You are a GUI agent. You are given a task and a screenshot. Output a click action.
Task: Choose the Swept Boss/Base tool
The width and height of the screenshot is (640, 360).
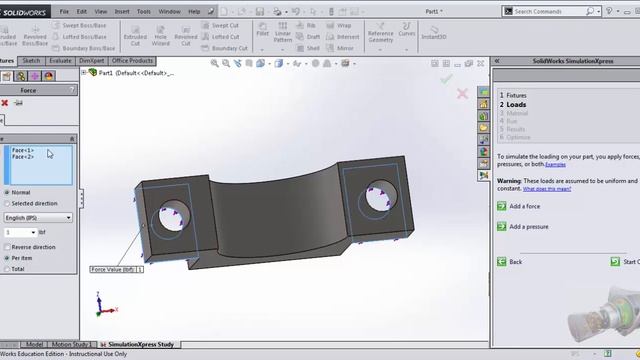click(80, 25)
